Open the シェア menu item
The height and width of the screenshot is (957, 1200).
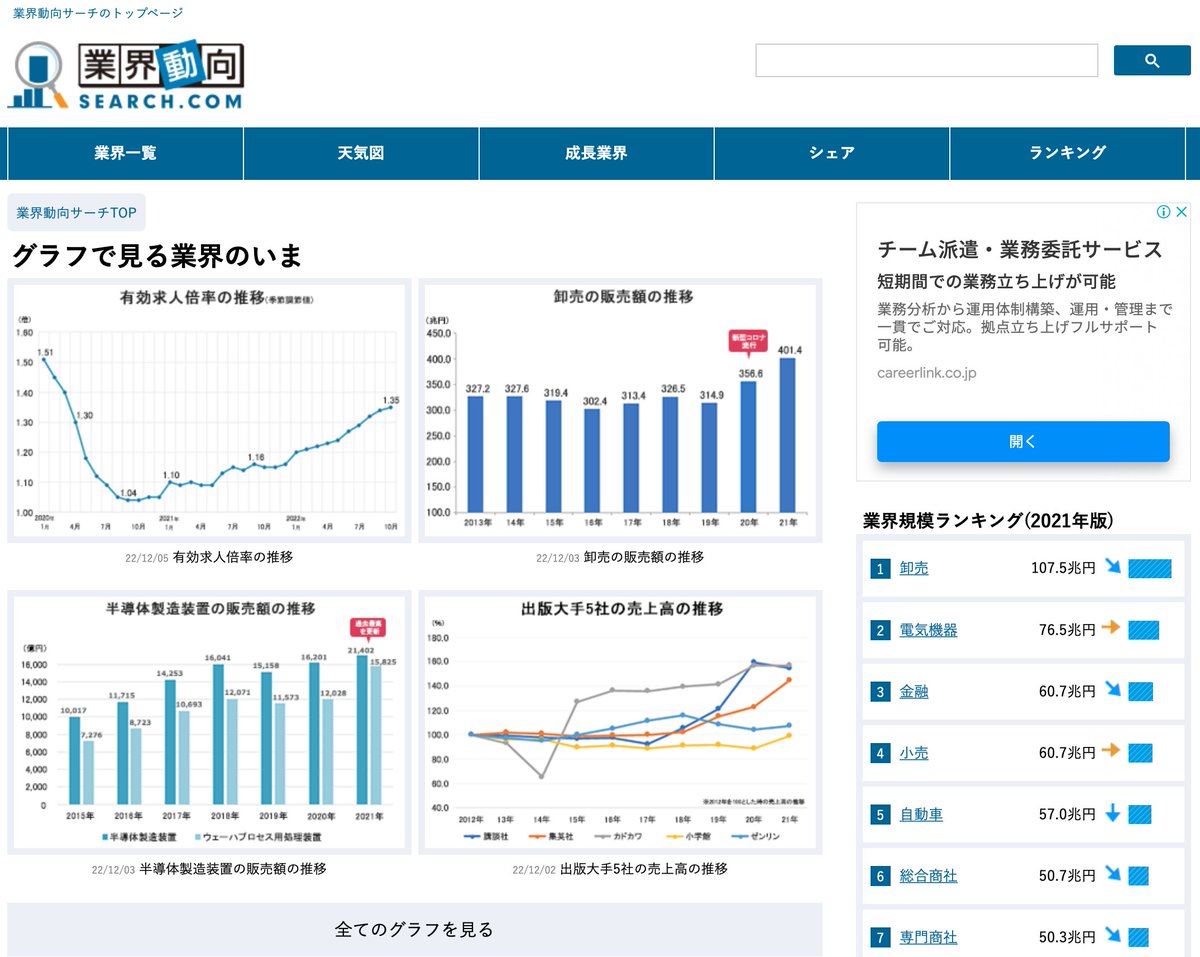(832, 153)
